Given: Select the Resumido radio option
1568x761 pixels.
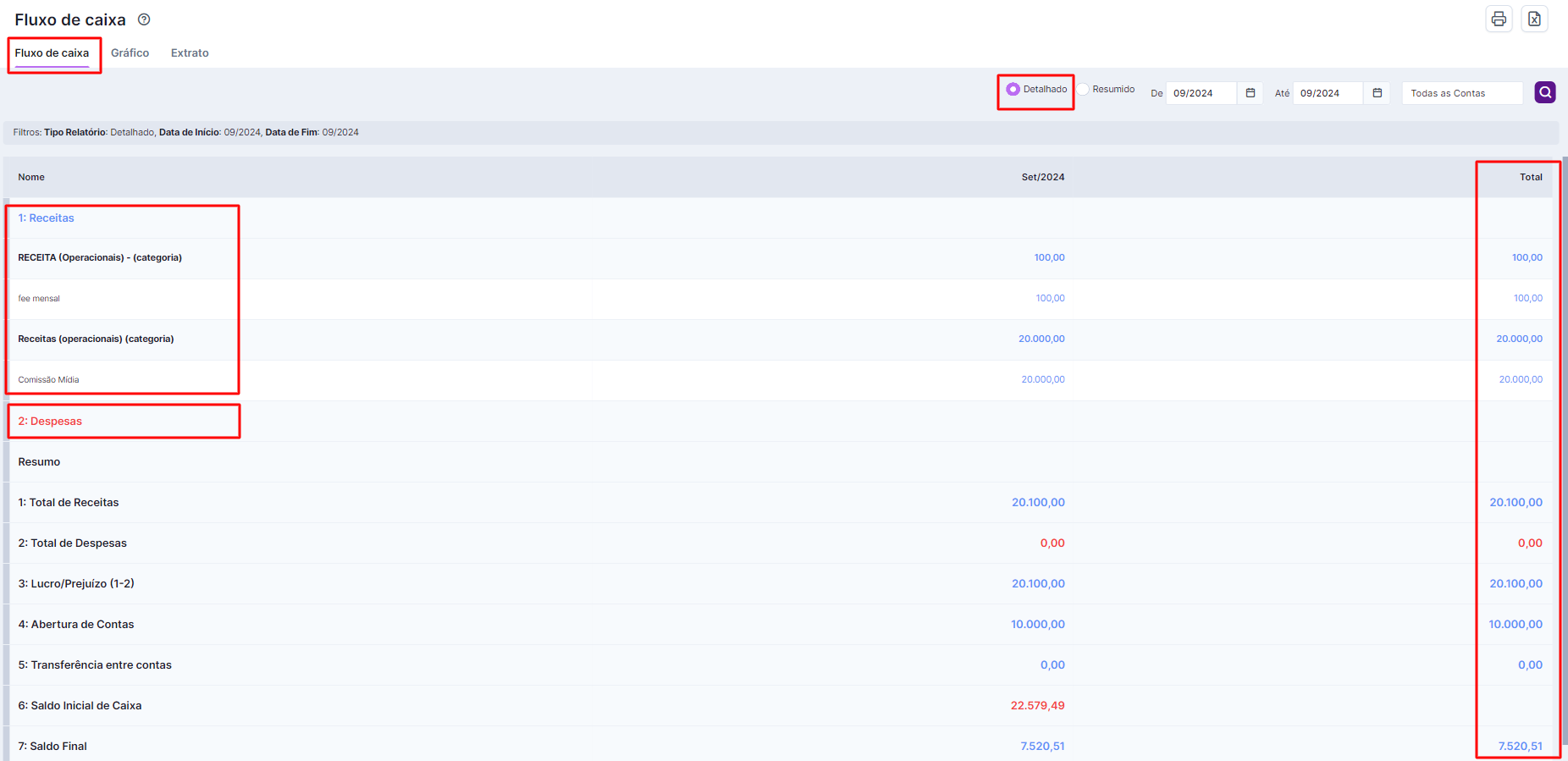Looking at the screenshot, I should point(1083,89).
